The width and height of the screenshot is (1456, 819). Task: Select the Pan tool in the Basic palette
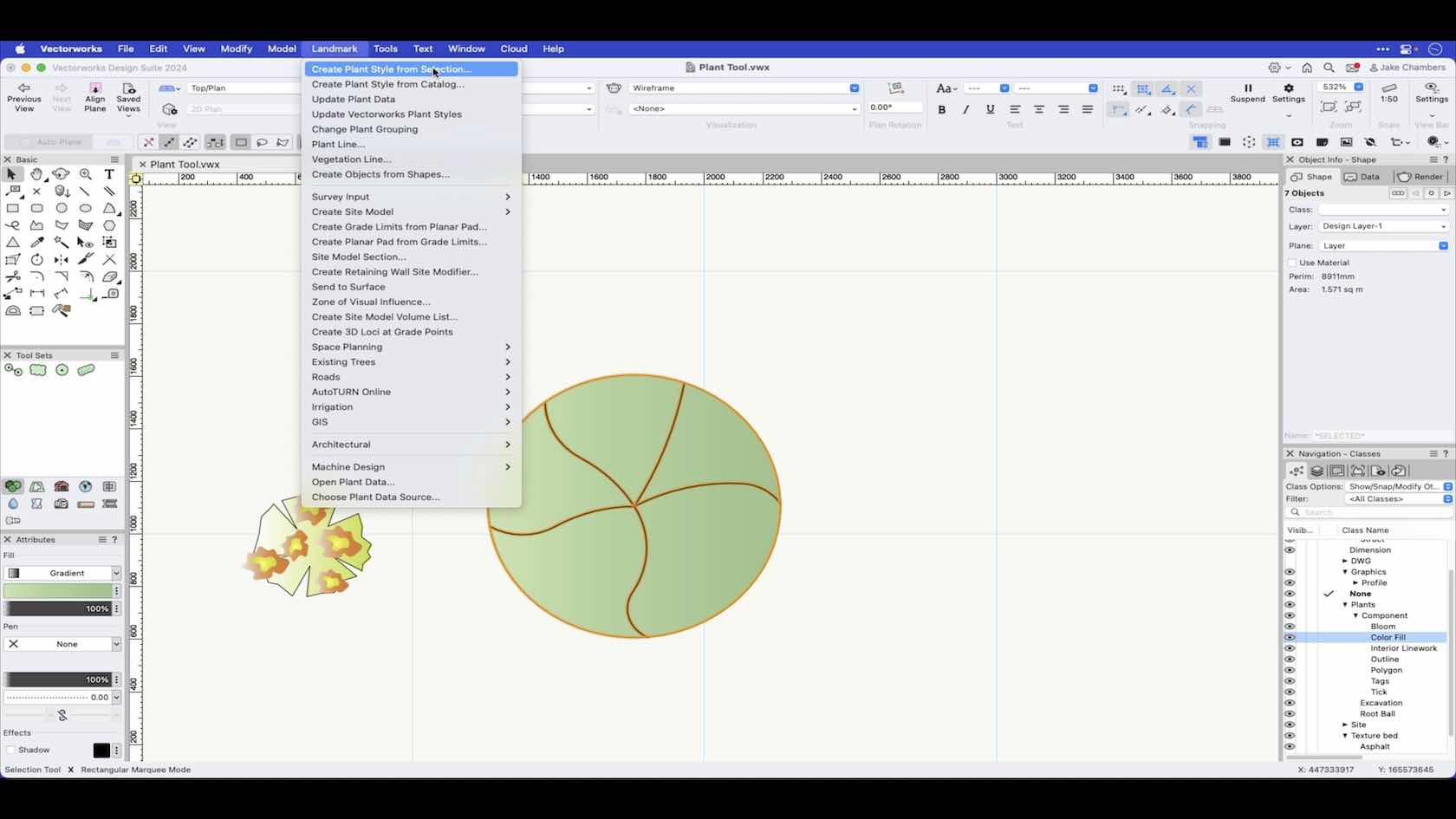(x=37, y=174)
